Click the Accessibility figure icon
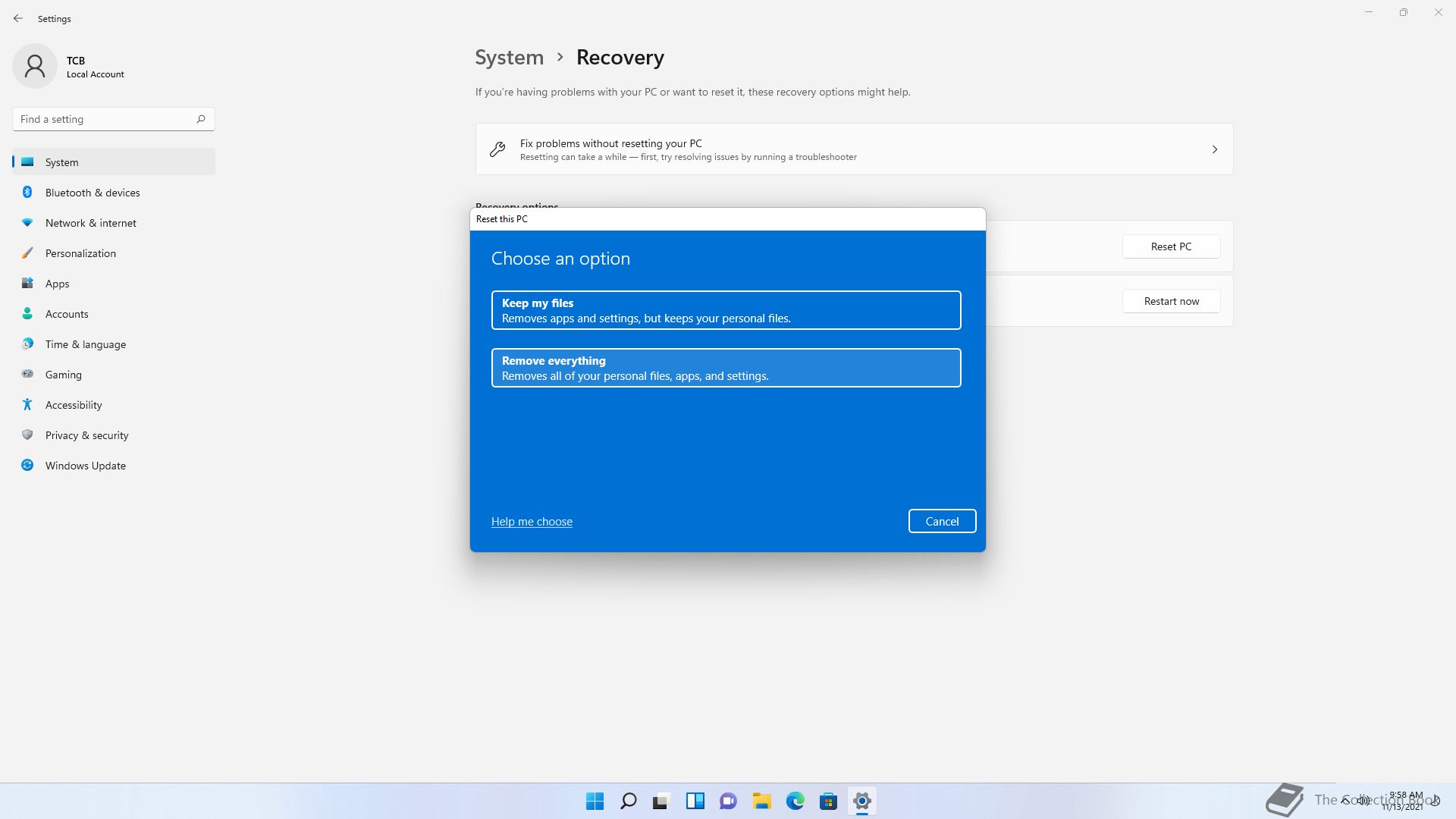The image size is (1456, 819). click(x=27, y=404)
